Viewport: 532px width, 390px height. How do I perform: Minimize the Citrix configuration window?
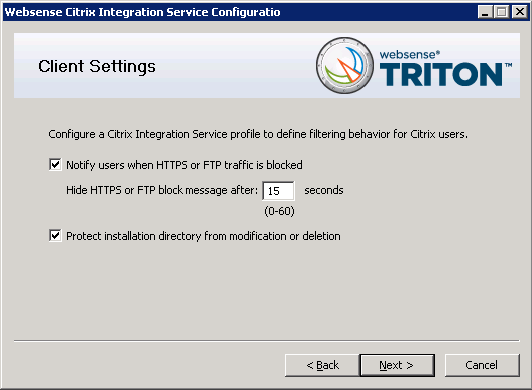[485, 12]
